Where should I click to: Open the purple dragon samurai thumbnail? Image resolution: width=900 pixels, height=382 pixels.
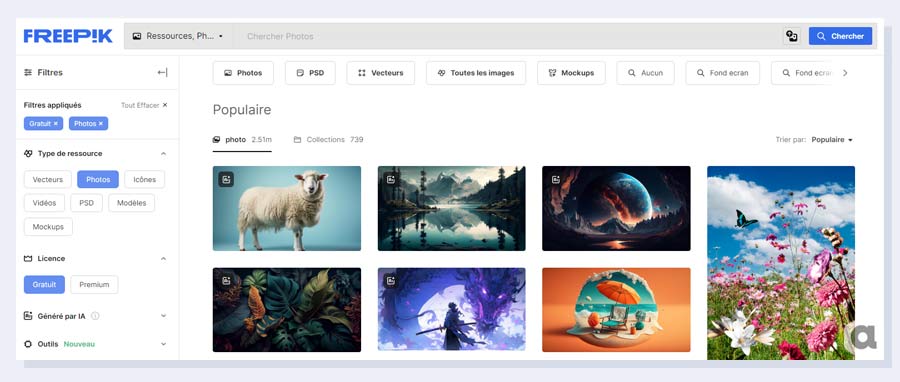point(452,310)
